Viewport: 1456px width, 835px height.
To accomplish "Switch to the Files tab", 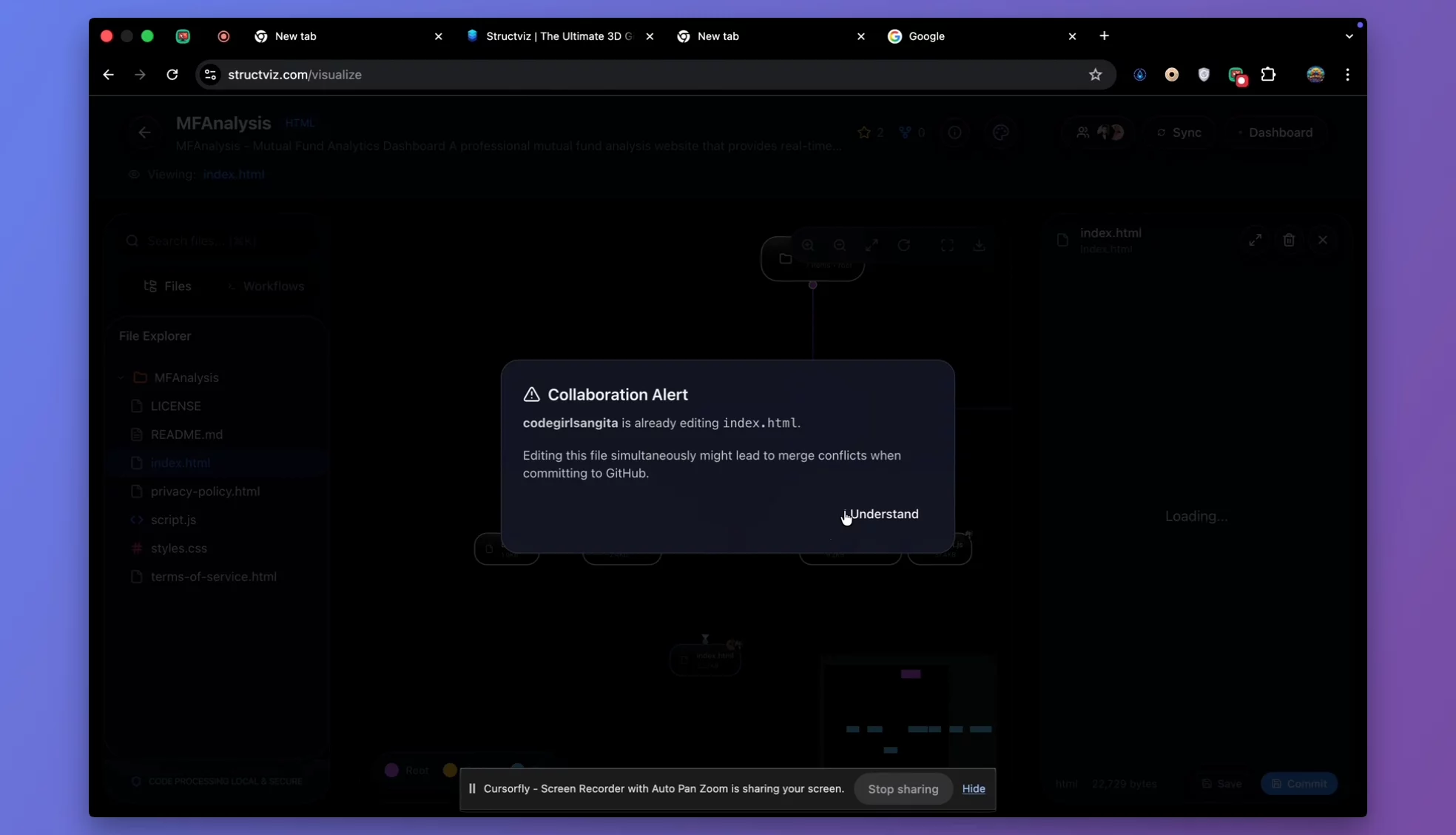I will point(168,286).
